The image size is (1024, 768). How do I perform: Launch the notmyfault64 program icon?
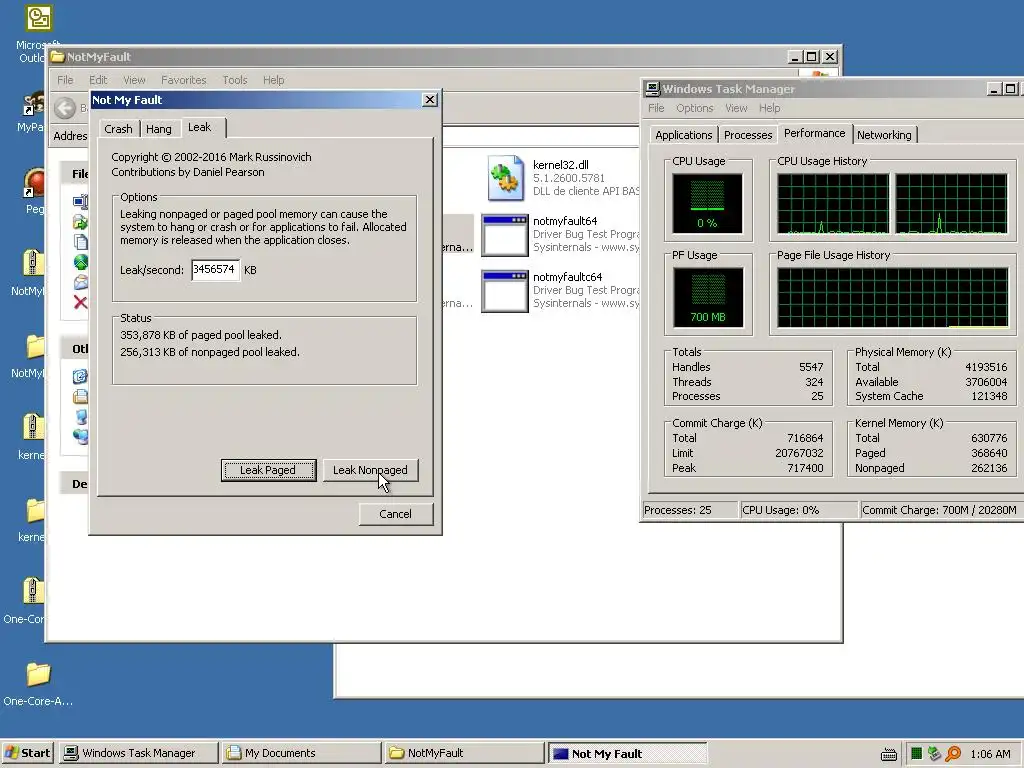coord(505,235)
